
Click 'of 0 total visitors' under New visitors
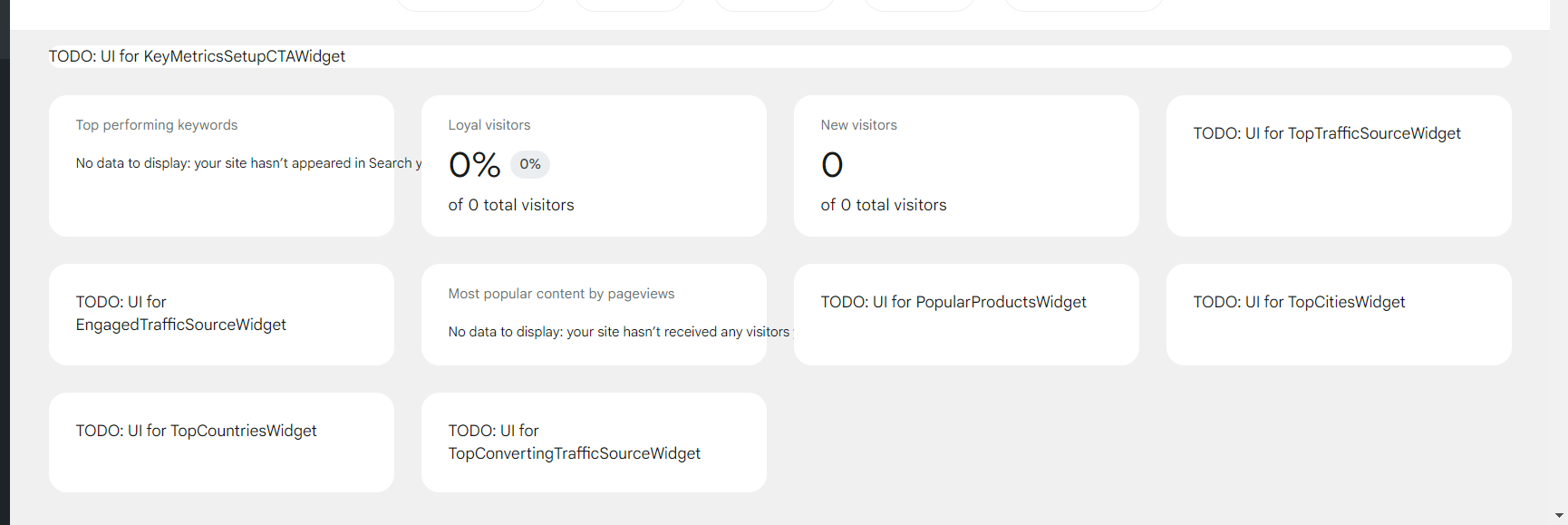[x=884, y=204]
